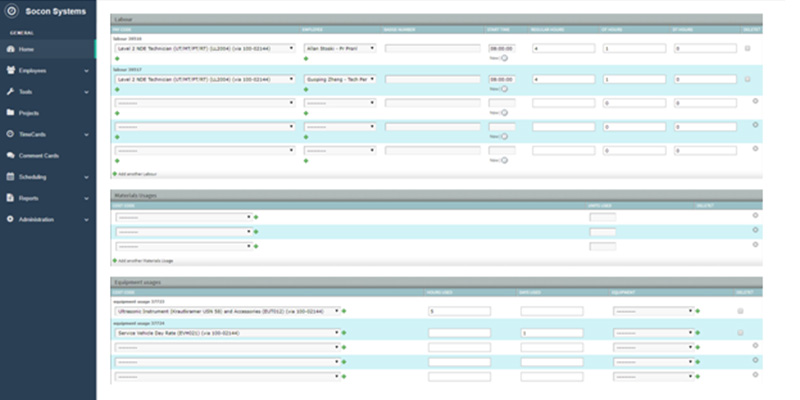Tick the Delete checkbox for labour 39516
This screenshot has width=800, height=400.
click(x=747, y=48)
